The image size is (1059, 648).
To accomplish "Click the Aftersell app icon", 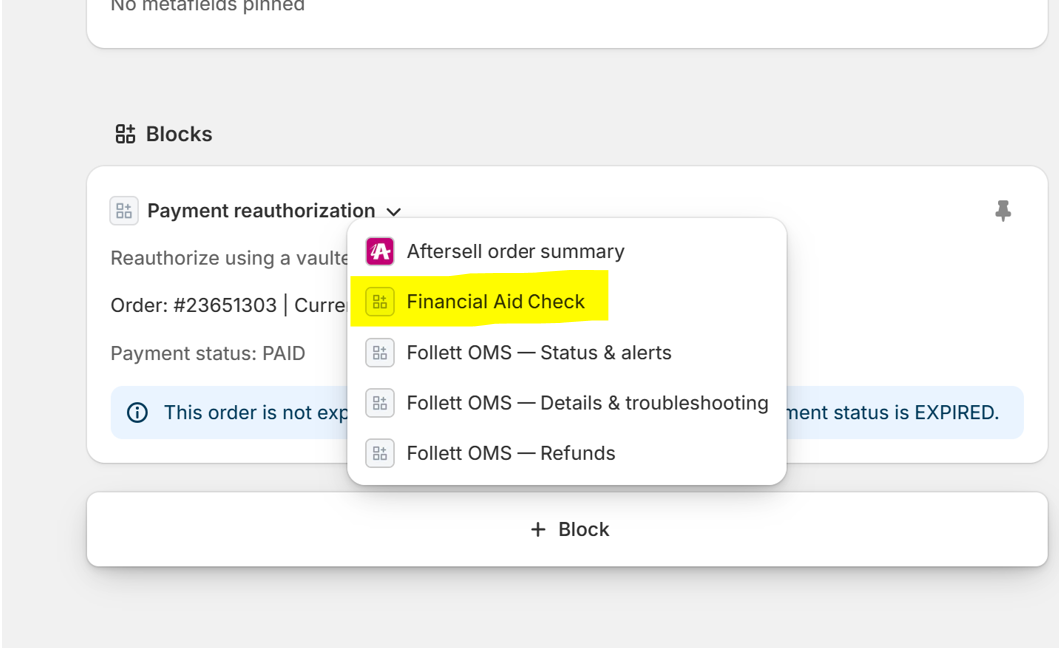I will coord(380,251).
